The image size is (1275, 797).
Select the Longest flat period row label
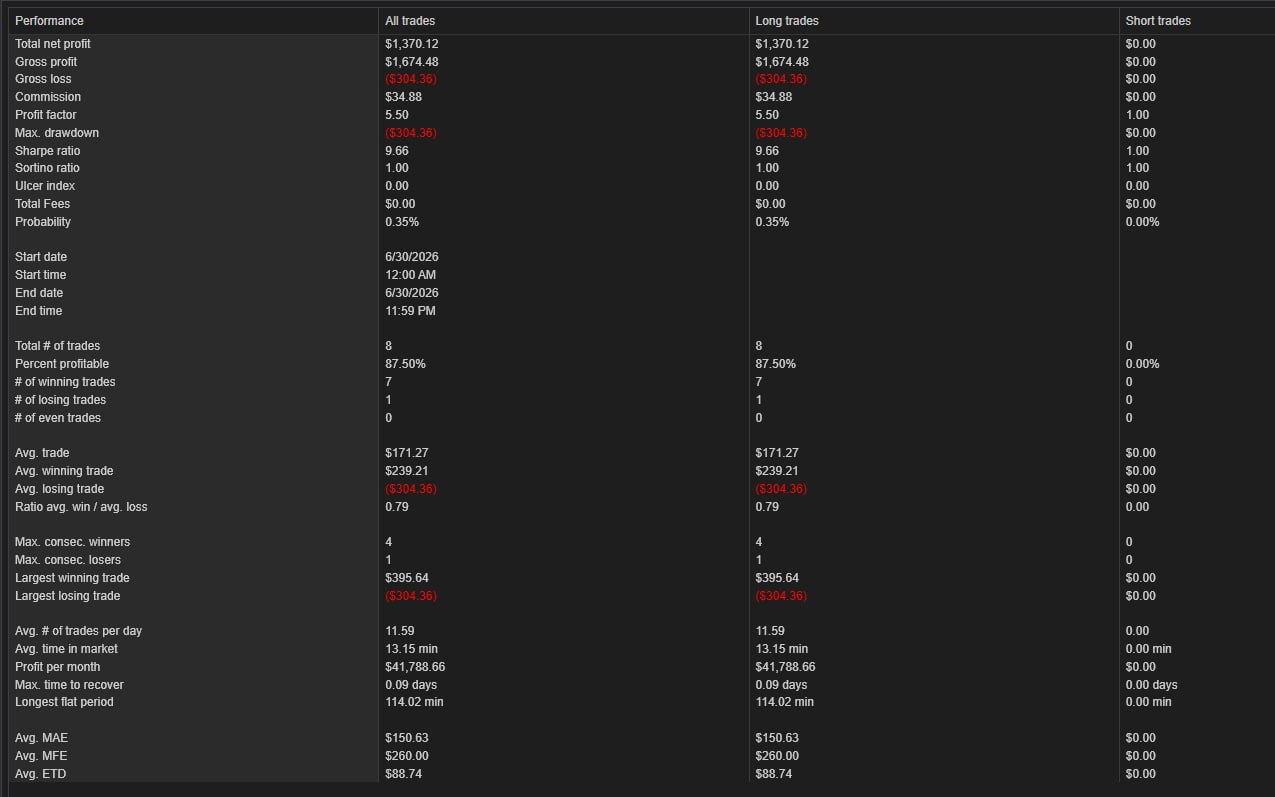(64, 702)
